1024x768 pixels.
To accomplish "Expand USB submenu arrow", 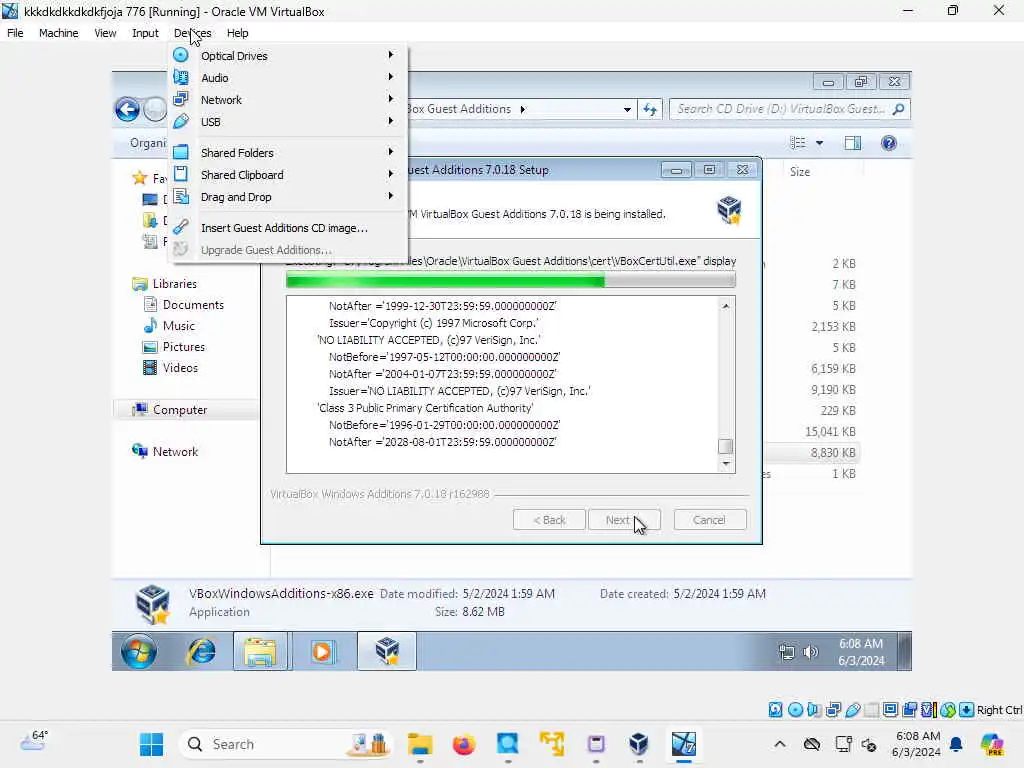I will click(391, 121).
